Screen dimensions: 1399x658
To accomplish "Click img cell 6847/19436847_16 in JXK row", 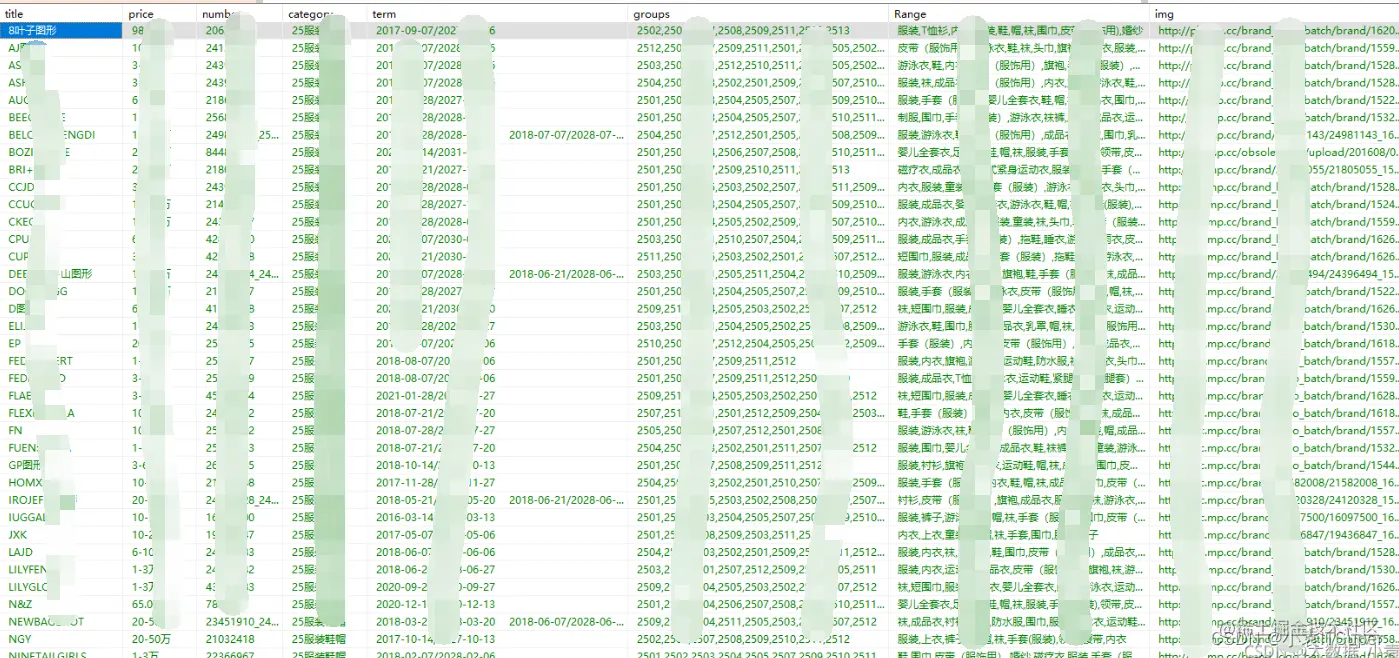I will pos(1274,535).
